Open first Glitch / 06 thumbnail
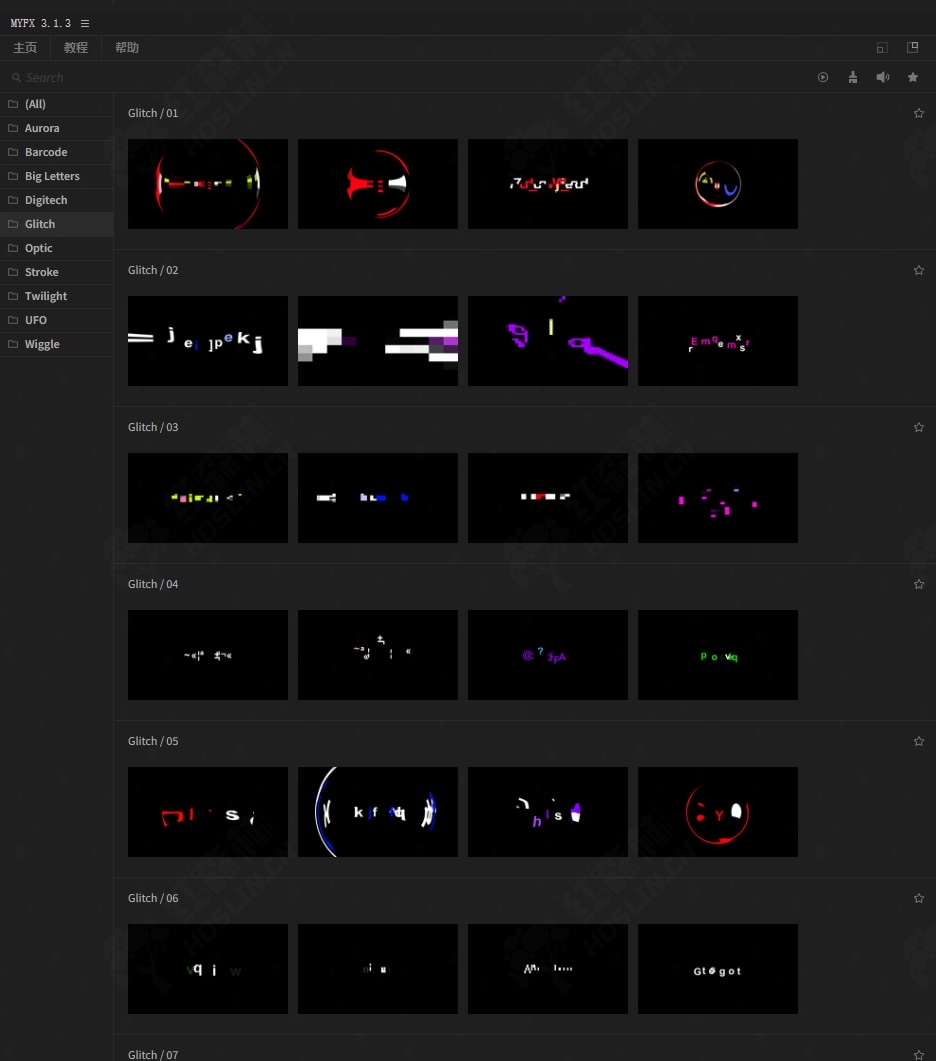This screenshot has width=936, height=1061. click(x=208, y=969)
